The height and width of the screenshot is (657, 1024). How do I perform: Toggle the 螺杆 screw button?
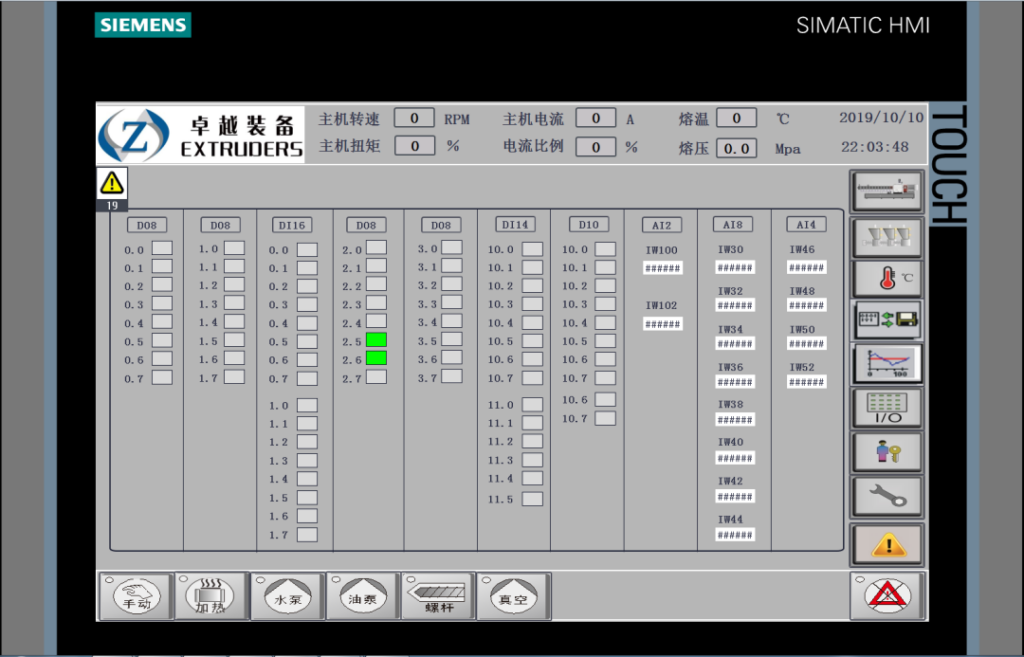tap(437, 597)
